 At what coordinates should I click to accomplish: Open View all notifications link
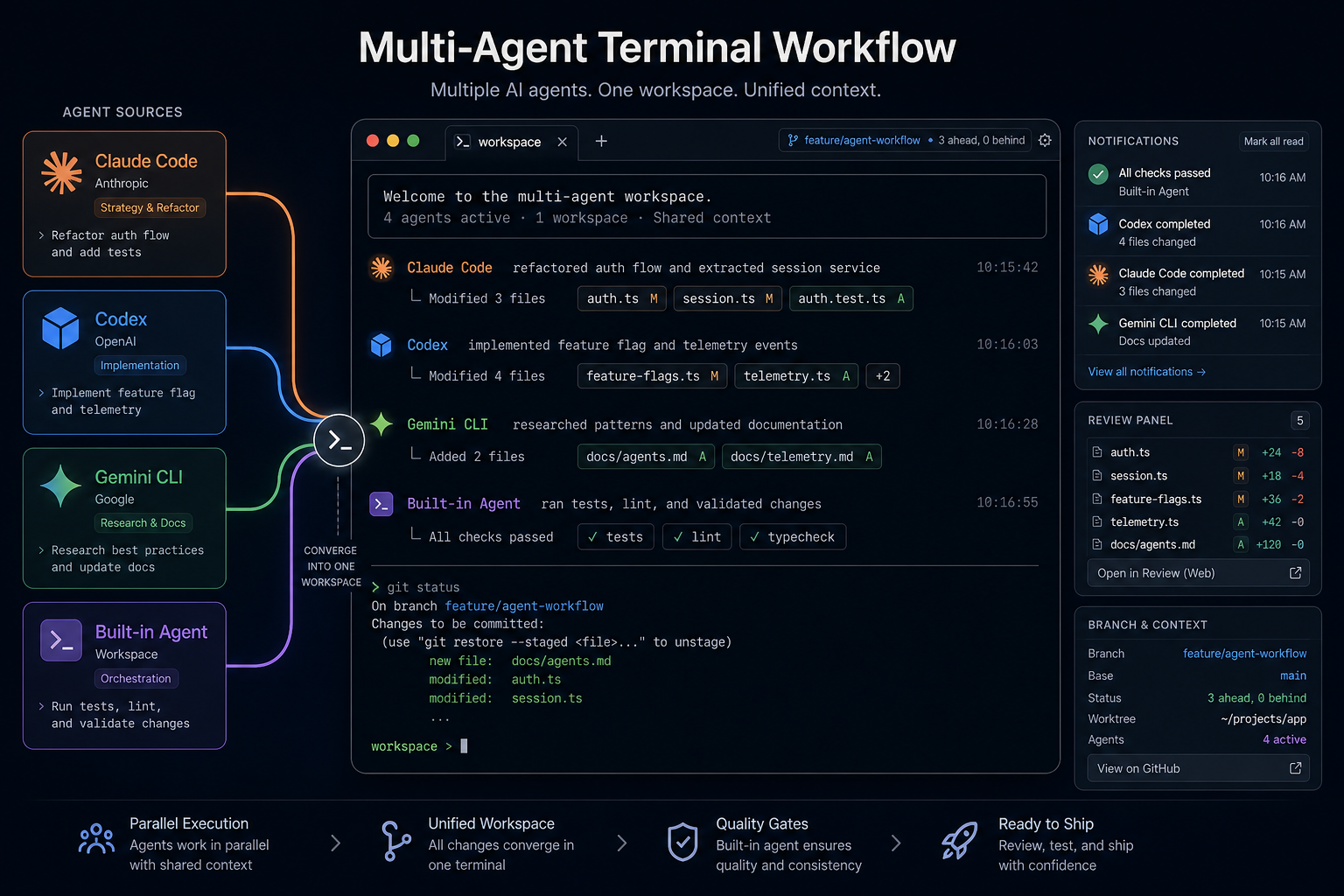(1147, 372)
